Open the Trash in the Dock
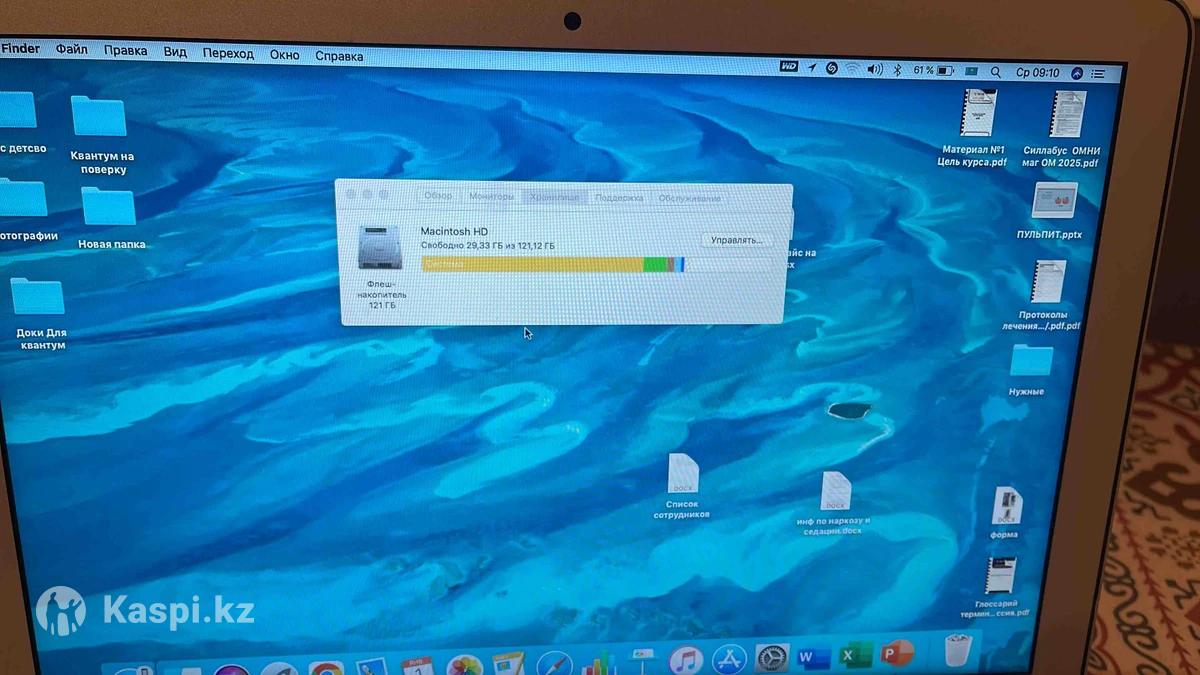The image size is (1200, 675). 959,652
